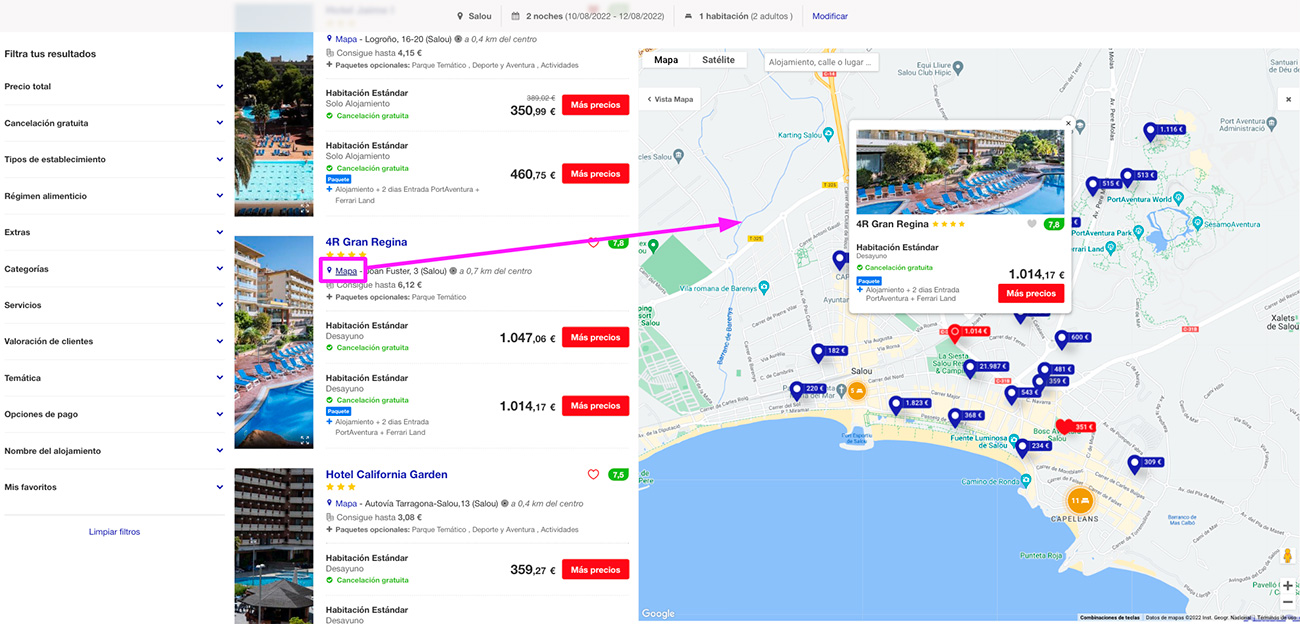Click the Street View pegman icon
This screenshot has width=1300, height=624.
pos(1287,556)
